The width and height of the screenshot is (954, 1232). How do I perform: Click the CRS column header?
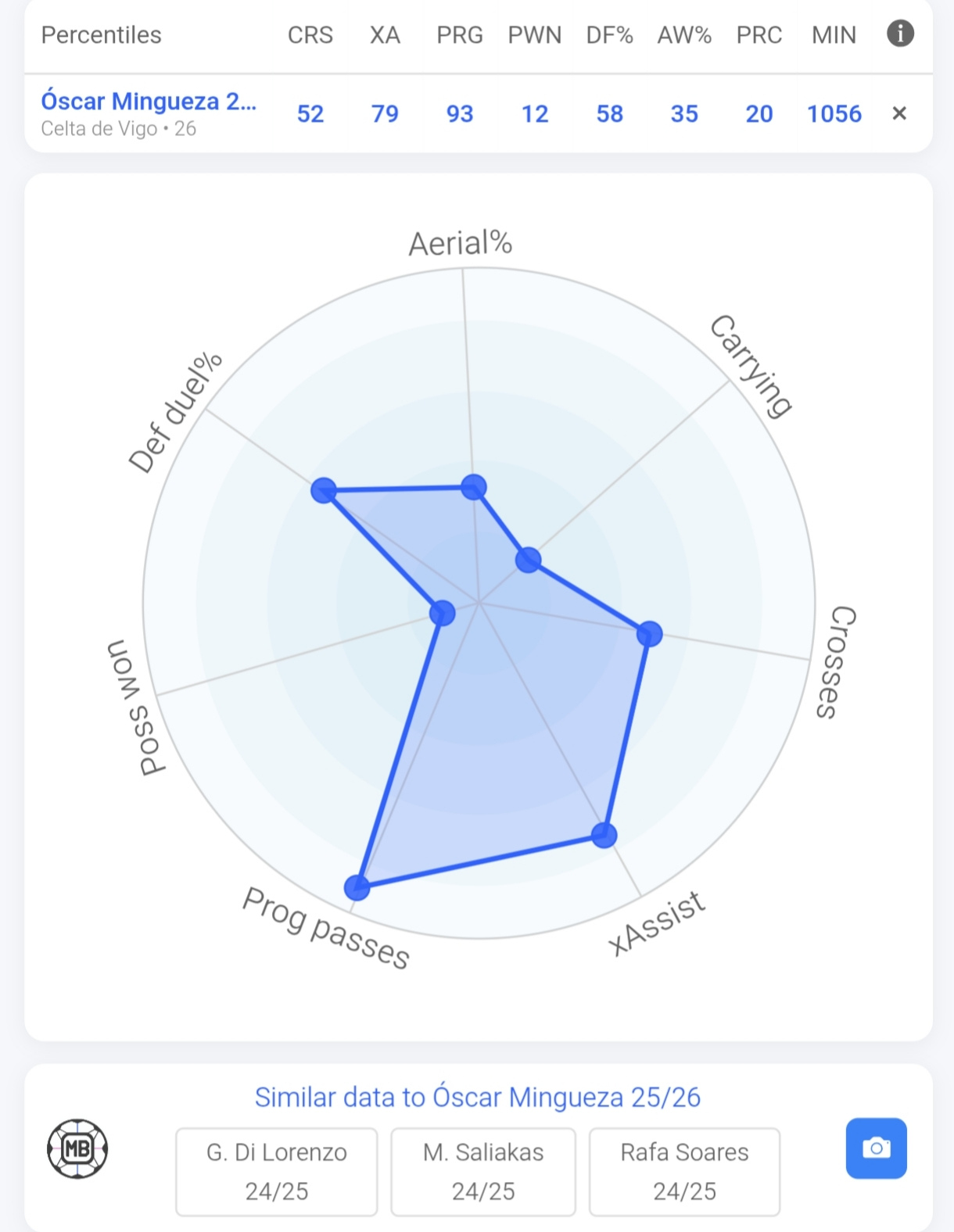[x=310, y=35]
